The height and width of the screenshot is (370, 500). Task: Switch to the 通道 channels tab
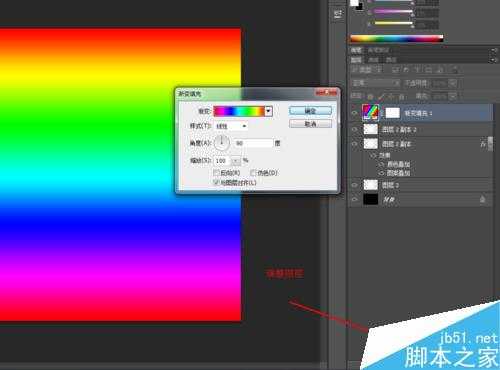[x=373, y=60]
